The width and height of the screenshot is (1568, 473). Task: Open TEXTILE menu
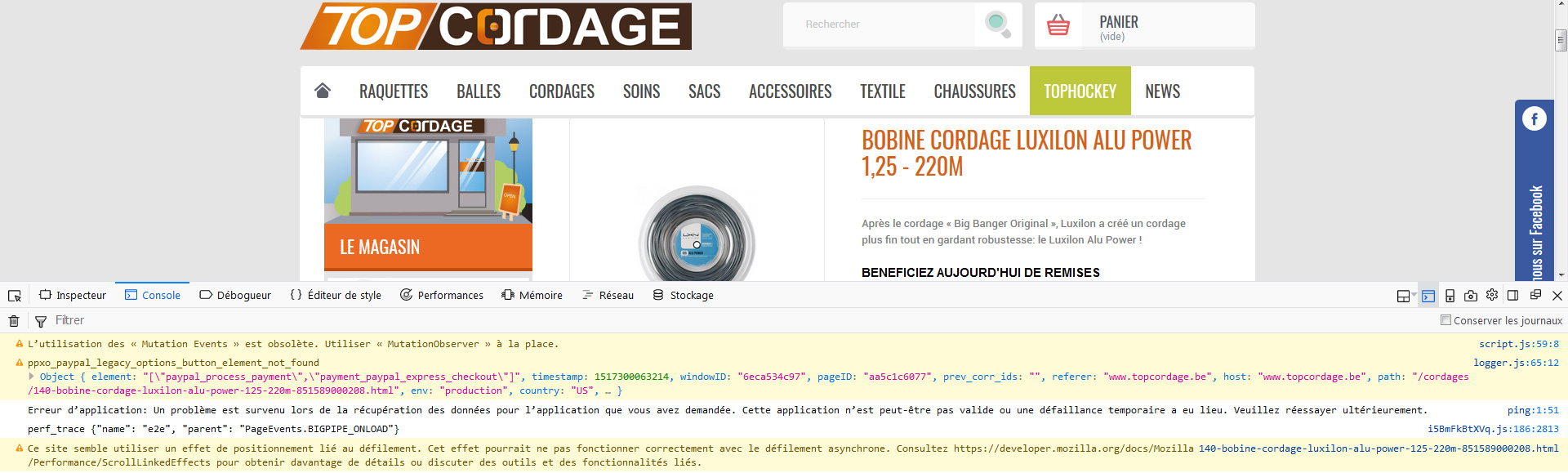click(x=883, y=91)
